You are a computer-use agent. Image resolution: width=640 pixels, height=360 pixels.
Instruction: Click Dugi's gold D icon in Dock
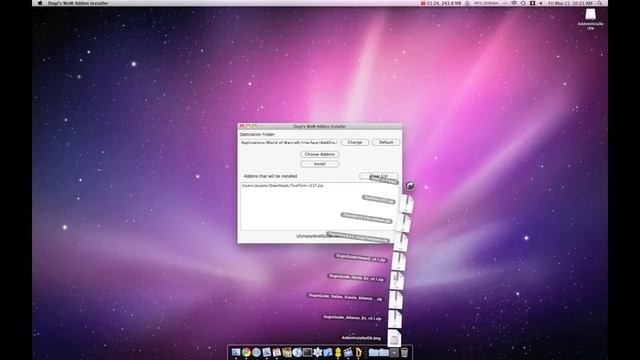358,352
